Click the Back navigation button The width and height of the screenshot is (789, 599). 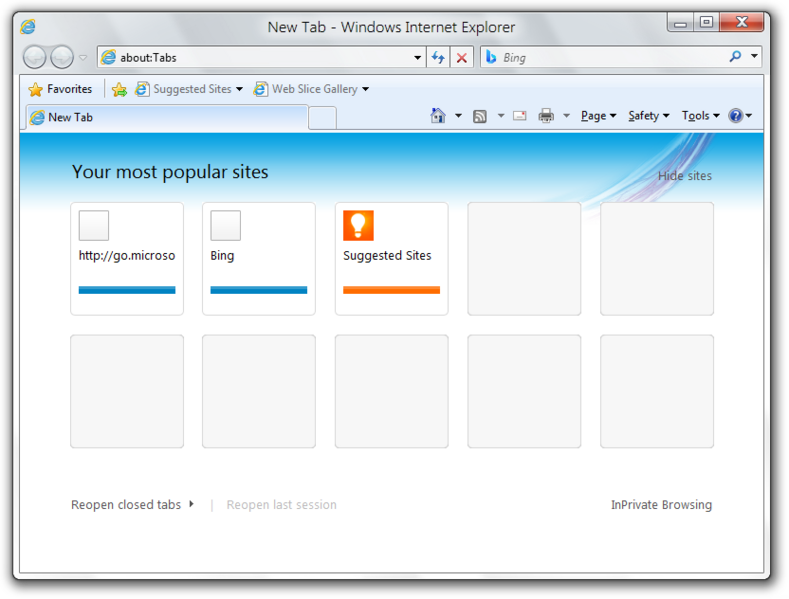(x=35, y=57)
